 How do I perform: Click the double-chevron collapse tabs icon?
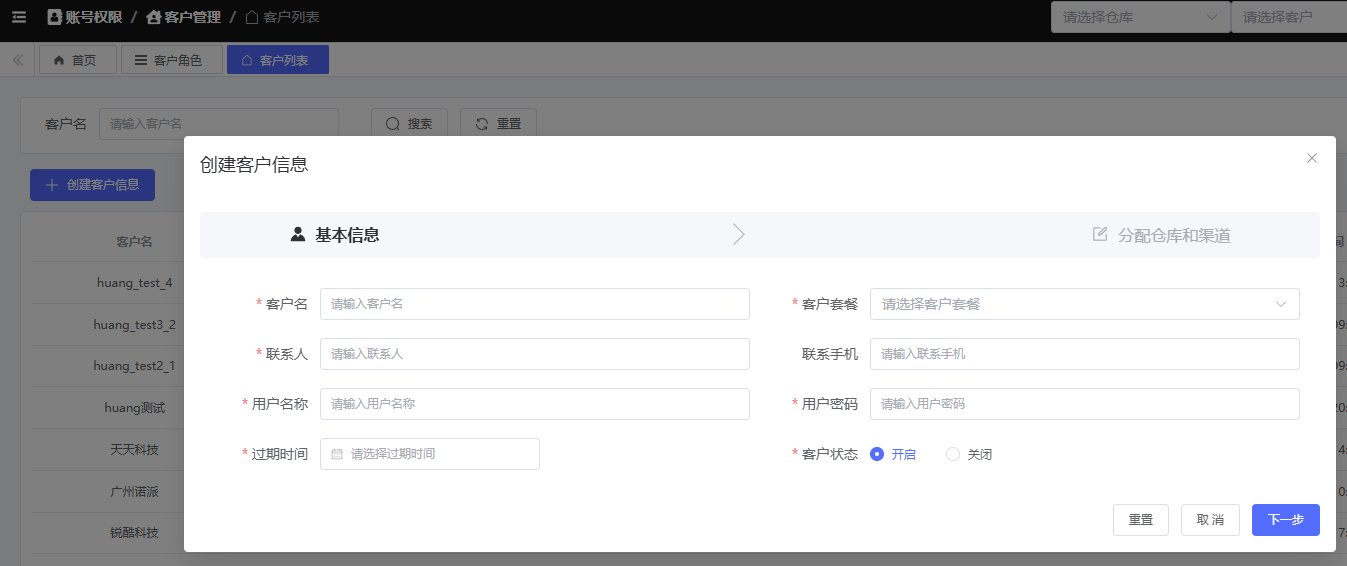click(17, 60)
